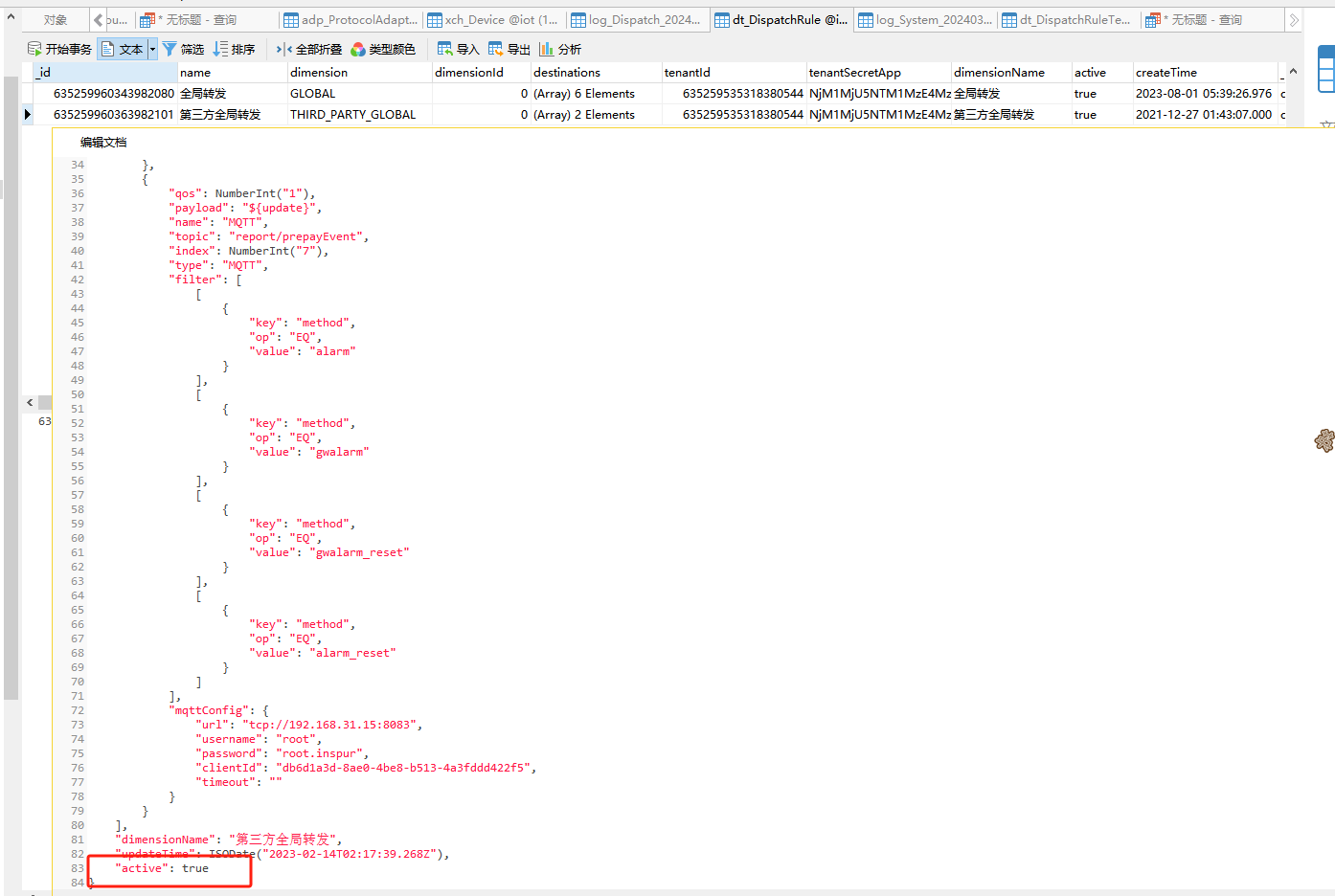Click the 开始事务 (Begin Transaction) icon

click(34, 49)
